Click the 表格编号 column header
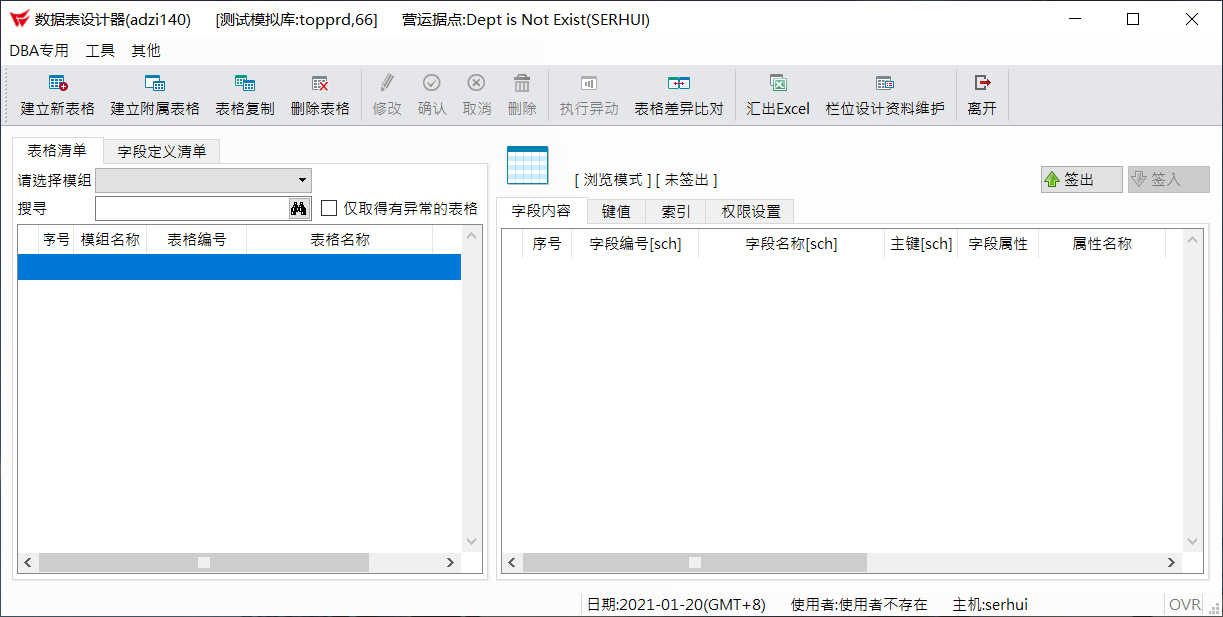Viewport: 1223px width, 617px height. (196, 240)
